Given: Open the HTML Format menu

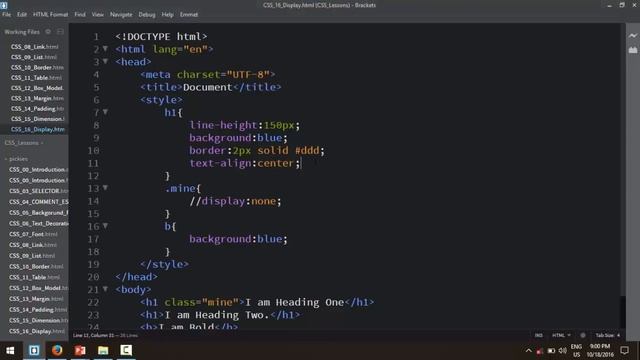Looking at the screenshot, I should (x=51, y=14).
